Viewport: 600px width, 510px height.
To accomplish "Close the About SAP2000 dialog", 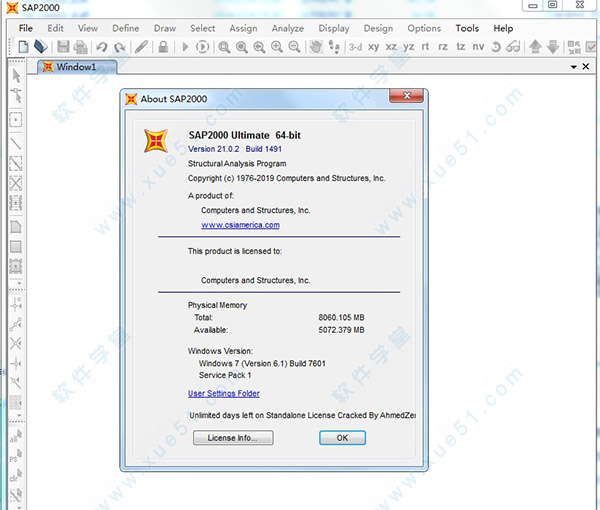I will 406,96.
